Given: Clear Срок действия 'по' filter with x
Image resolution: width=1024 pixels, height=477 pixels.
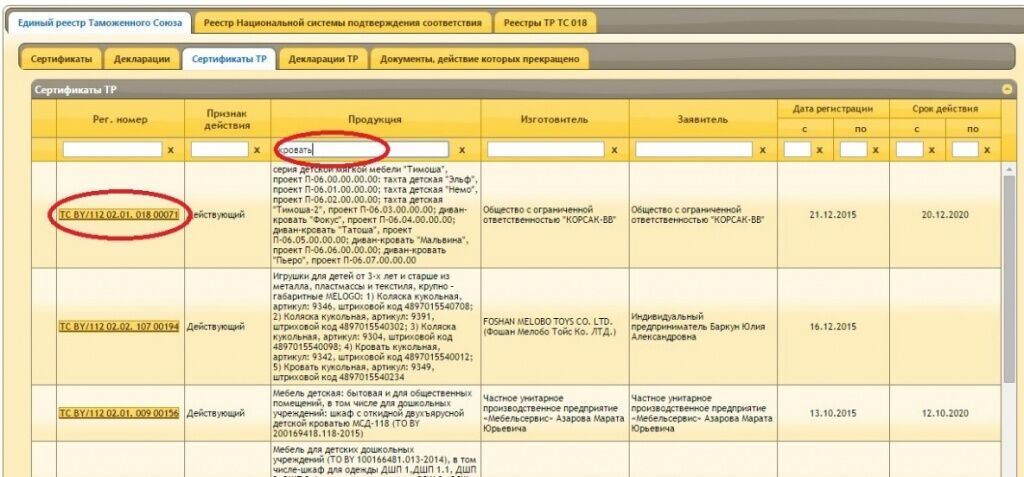Looking at the screenshot, I should click(987, 150).
